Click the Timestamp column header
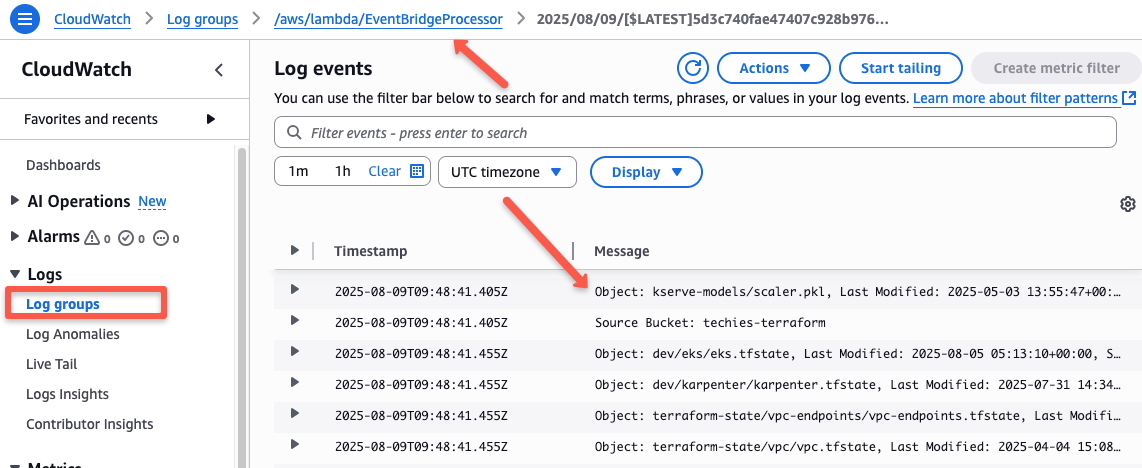This screenshot has height=468, width=1142. click(x=371, y=251)
